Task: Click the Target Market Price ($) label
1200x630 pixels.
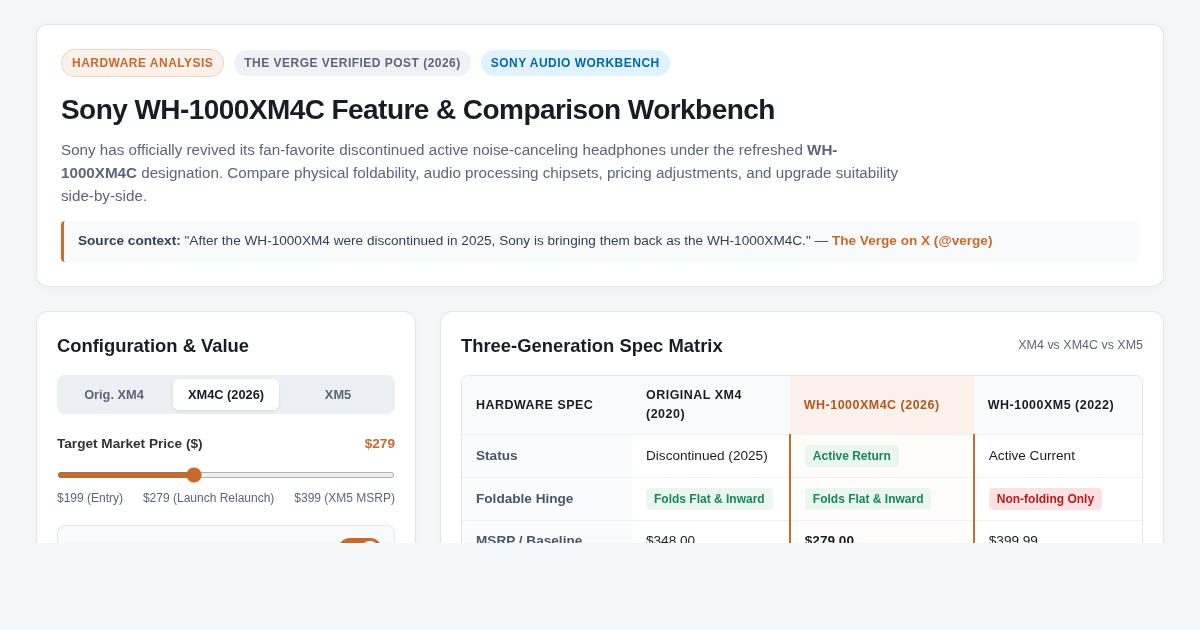Action: [130, 444]
